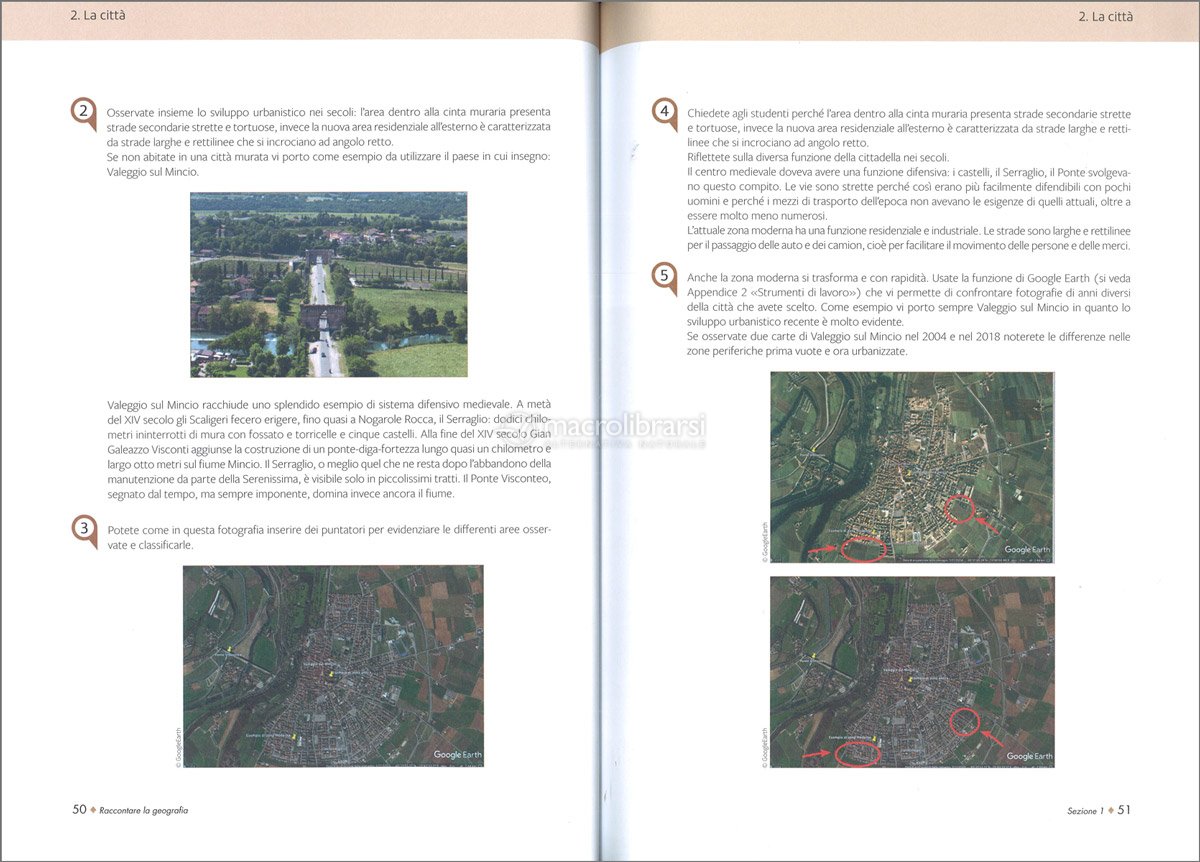Click Google Earth logo on the lowest page 51 map

coord(1029,757)
